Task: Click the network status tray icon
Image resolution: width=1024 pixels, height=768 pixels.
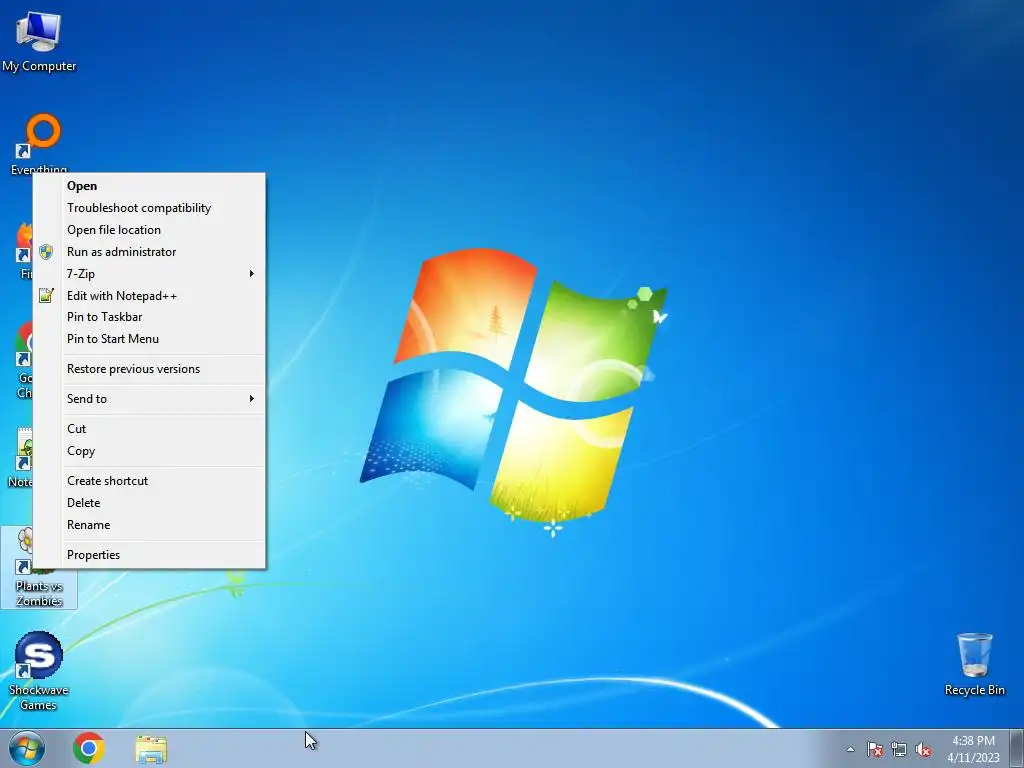Action: pyautogui.click(x=899, y=749)
